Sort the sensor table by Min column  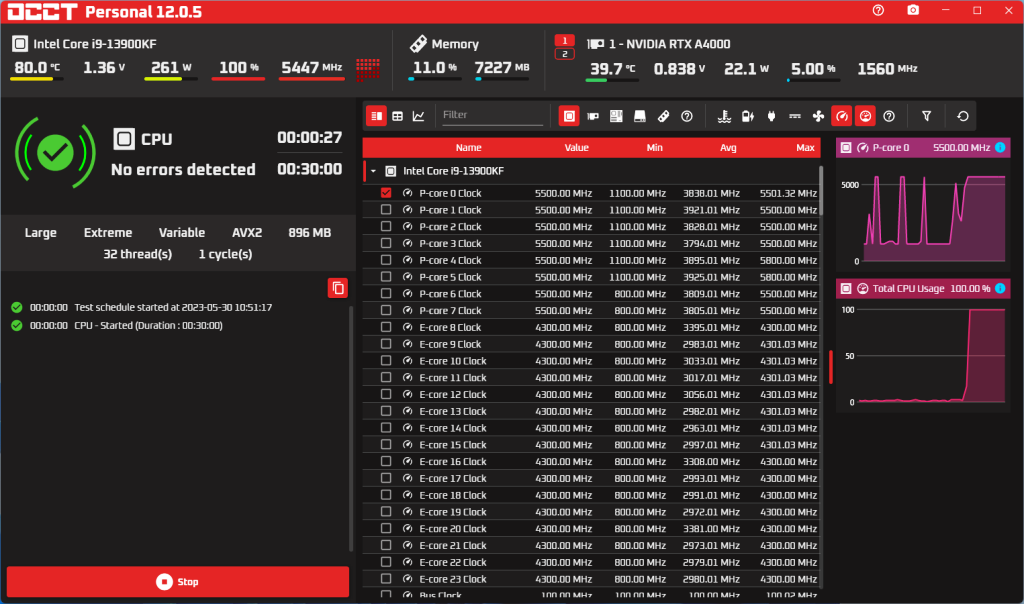click(654, 148)
